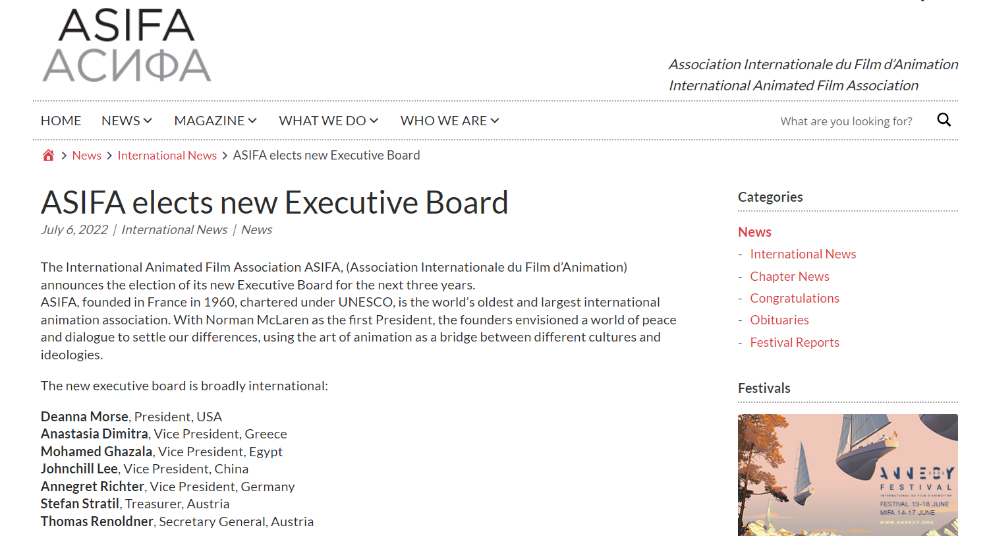This screenshot has height=536, width=987.
Task: Open the Obituaries category
Action: 779,320
